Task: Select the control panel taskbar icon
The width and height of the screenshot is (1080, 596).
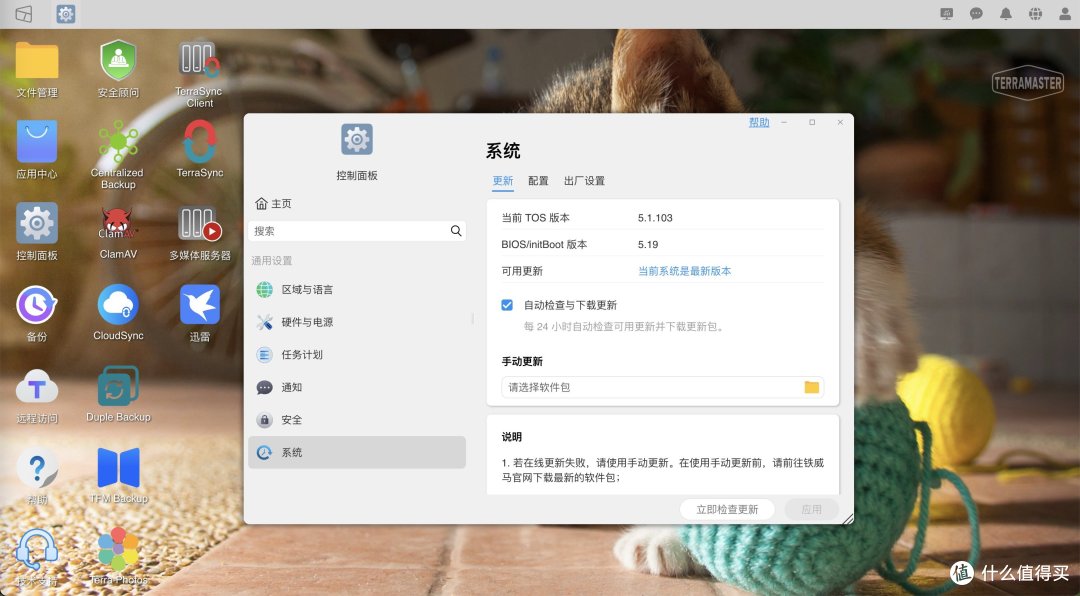Action: [66, 14]
